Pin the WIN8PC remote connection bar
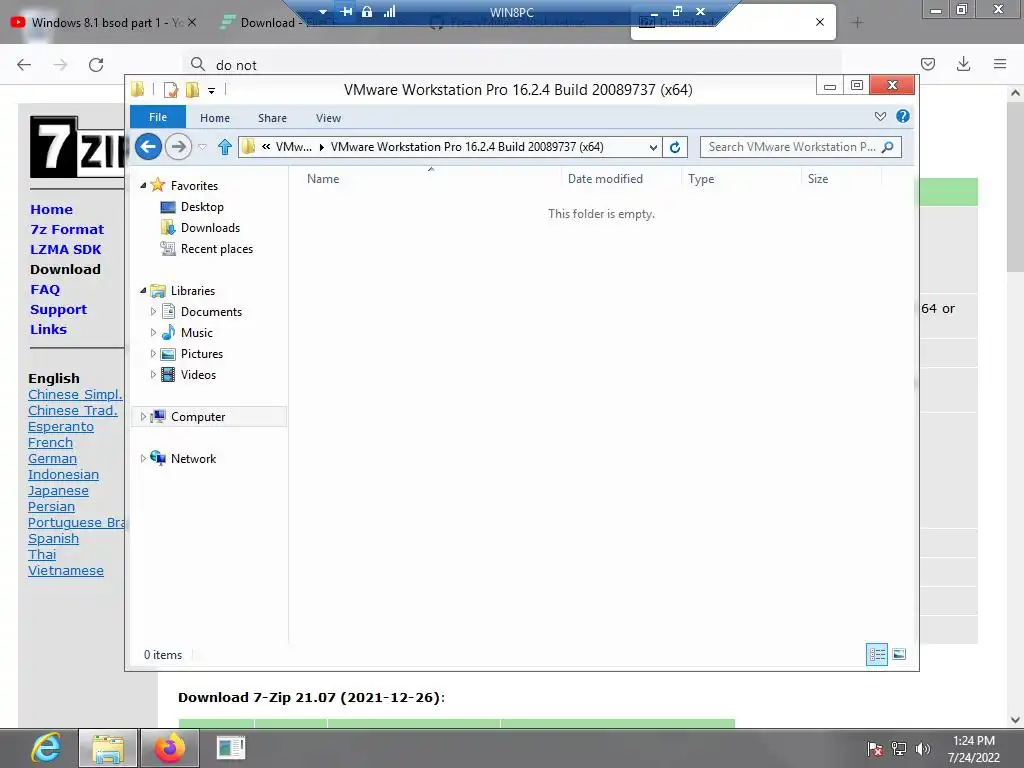Image resolution: width=1024 pixels, height=768 pixels. tap(347, 12)
